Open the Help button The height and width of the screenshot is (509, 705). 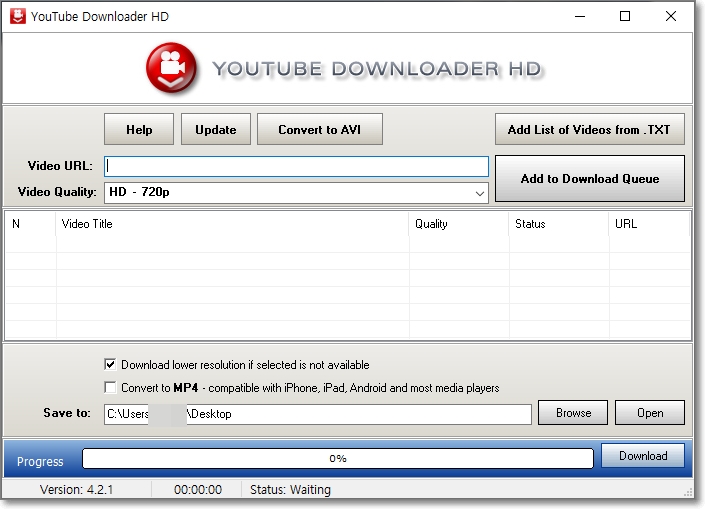pyautogui.click(x=139, y=129)
